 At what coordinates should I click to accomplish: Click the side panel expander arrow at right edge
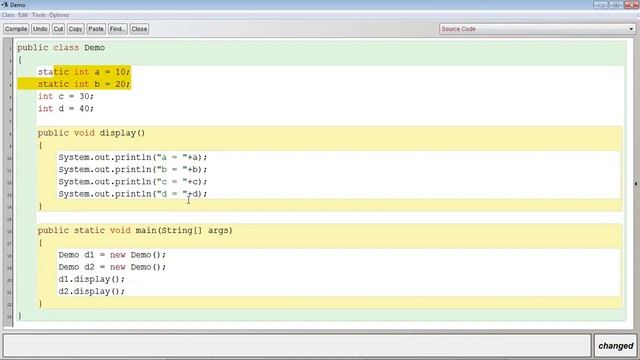click(x=636, y=184)
